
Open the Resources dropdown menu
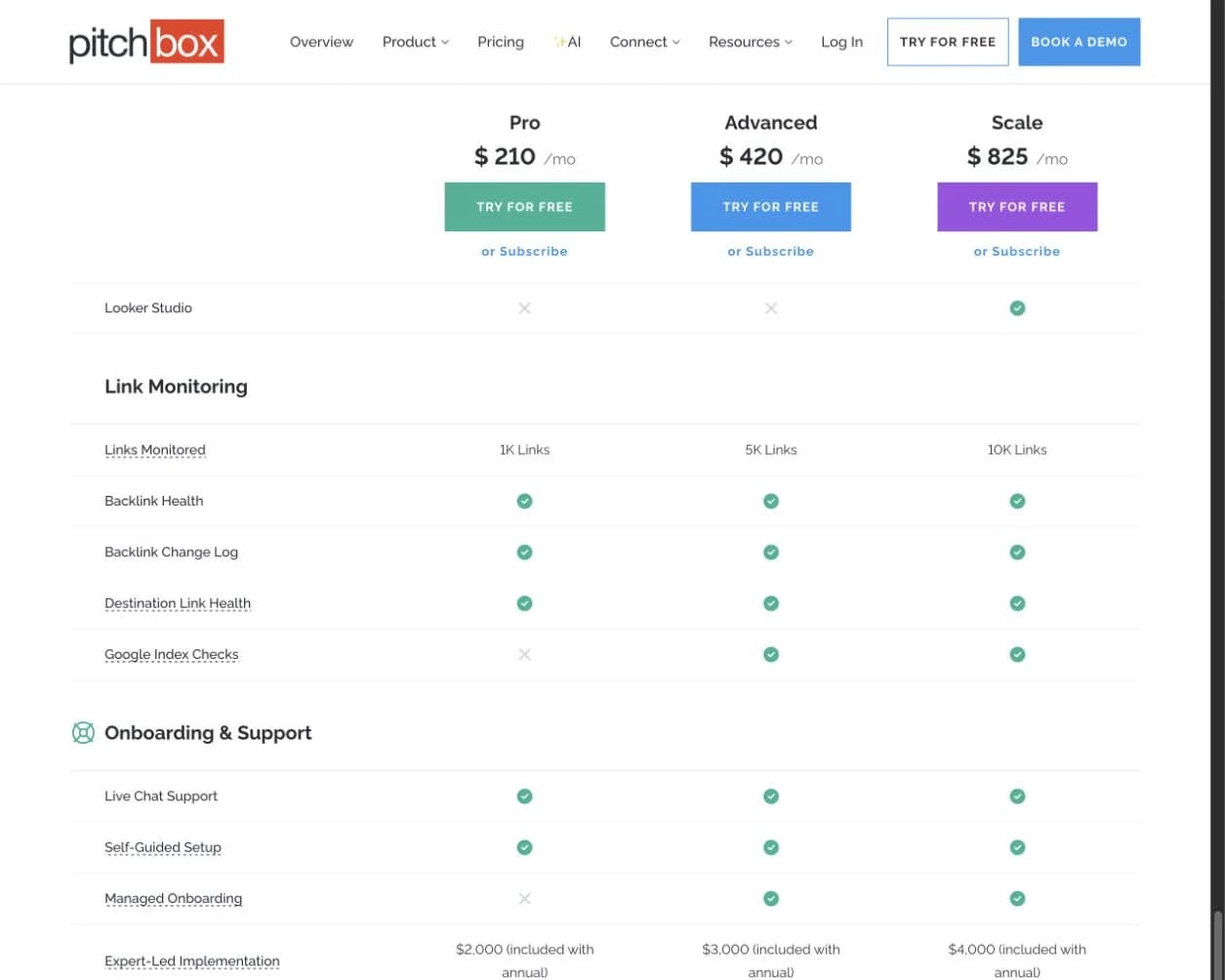coord(751,42)
